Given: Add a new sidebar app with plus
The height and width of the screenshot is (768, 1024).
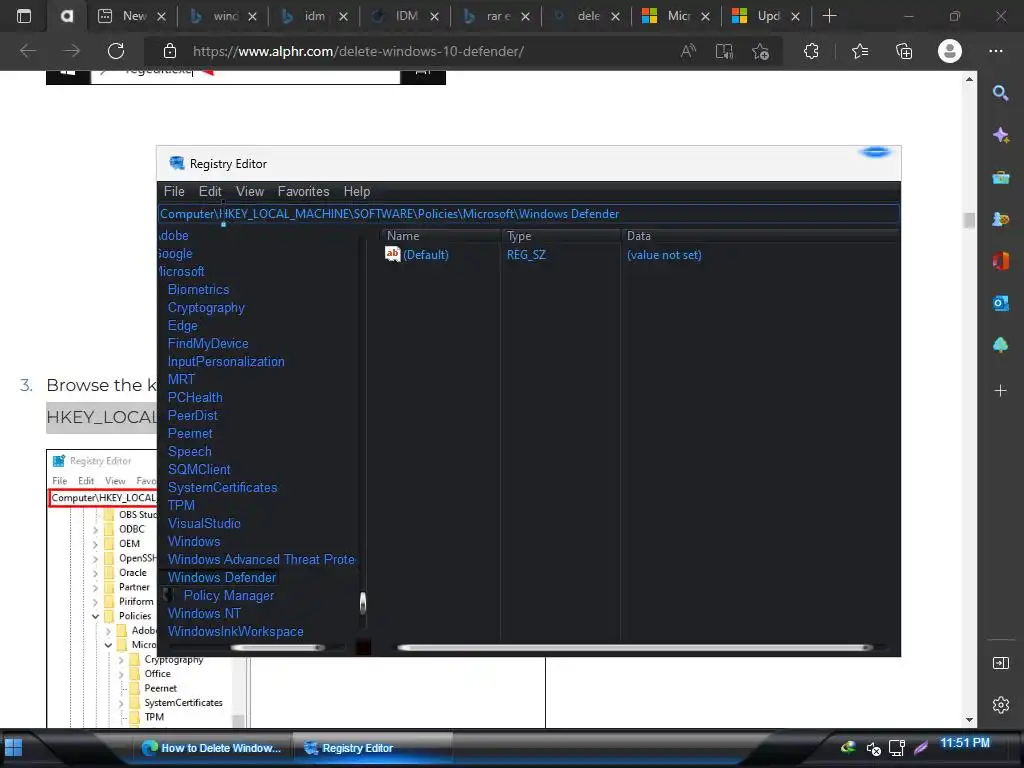Looking at the screenshot, I should pos(1000,391).
